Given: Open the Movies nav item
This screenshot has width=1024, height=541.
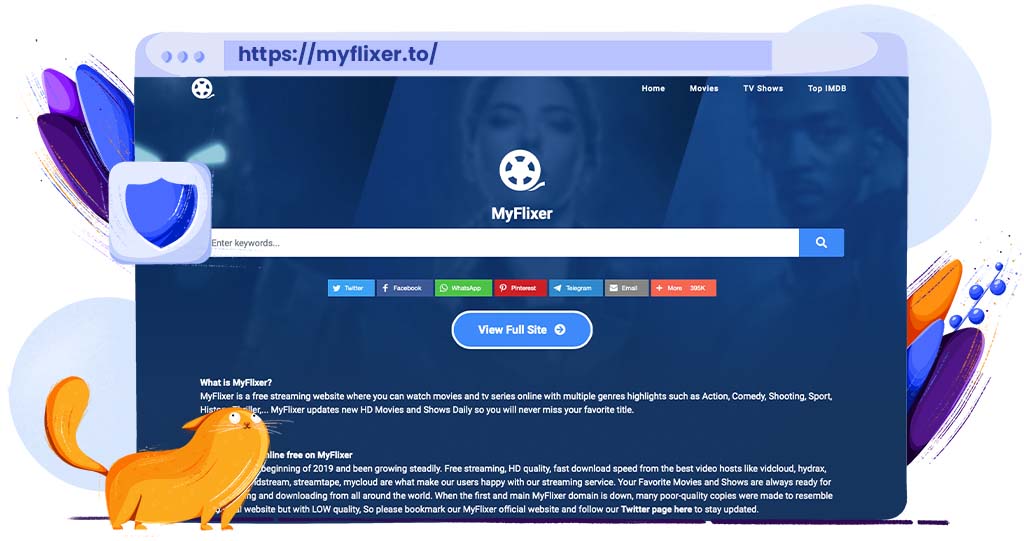Looking at the screenshot, I should (x=704, y=88).
